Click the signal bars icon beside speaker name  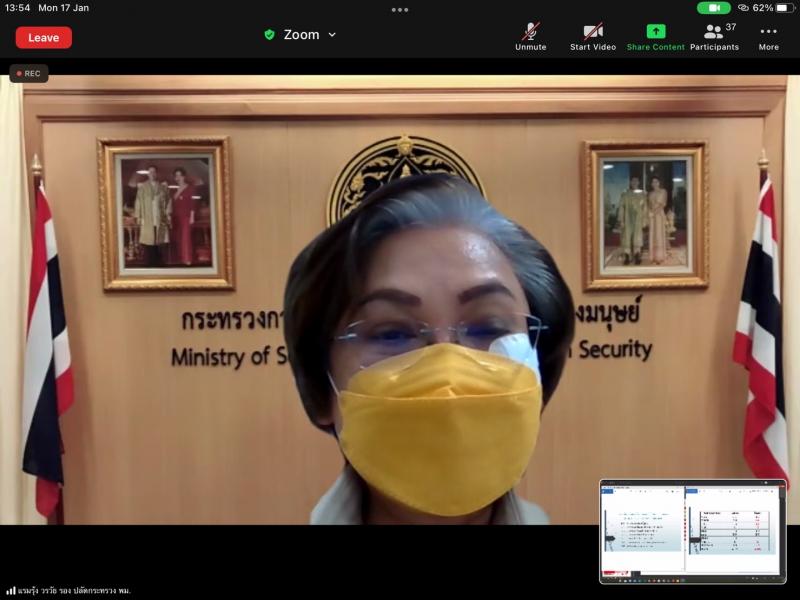(x=11, y=591)
